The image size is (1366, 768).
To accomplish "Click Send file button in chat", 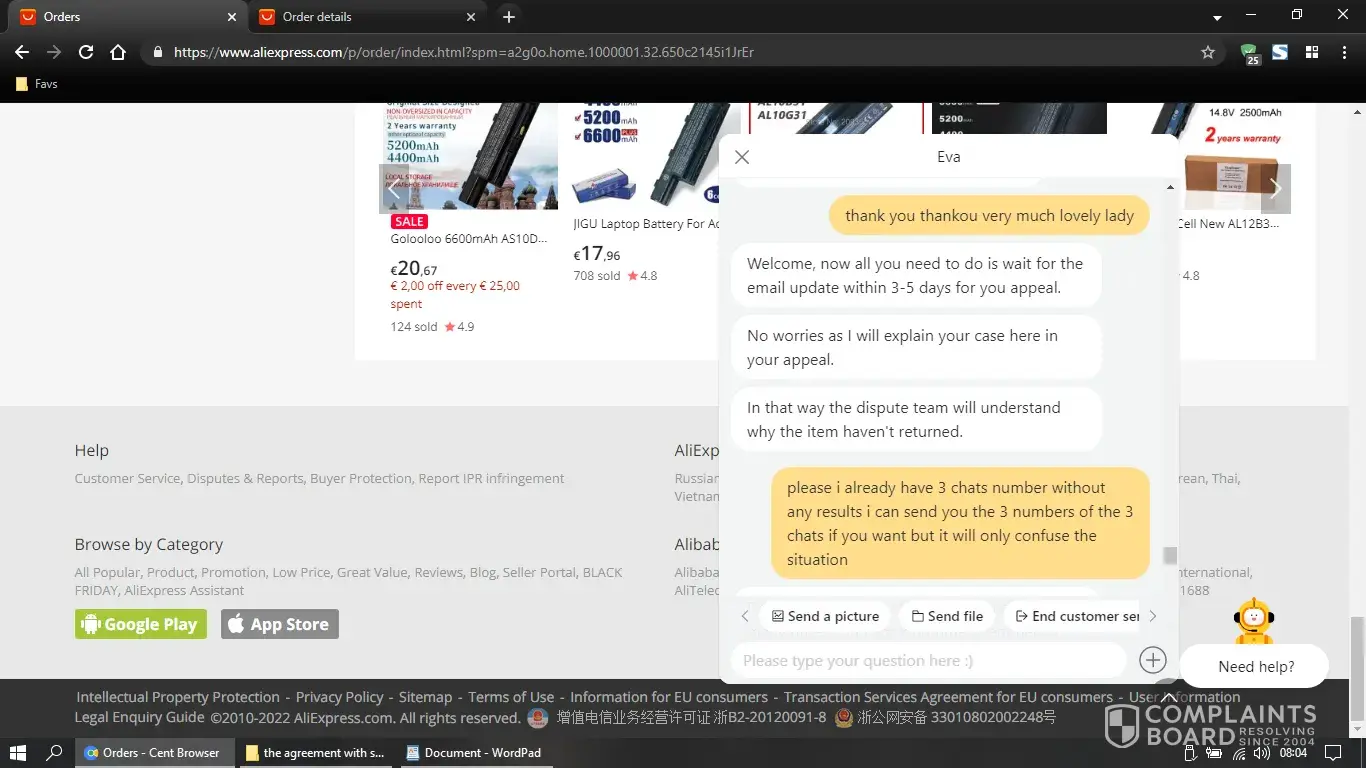I will click(x=946, y=616).
